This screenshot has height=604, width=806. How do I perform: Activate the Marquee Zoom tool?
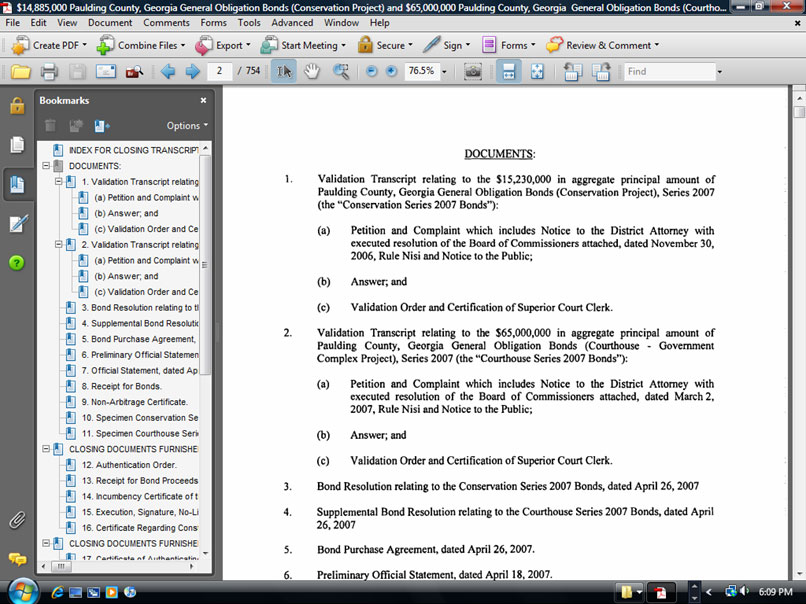(x=341, y=72)
